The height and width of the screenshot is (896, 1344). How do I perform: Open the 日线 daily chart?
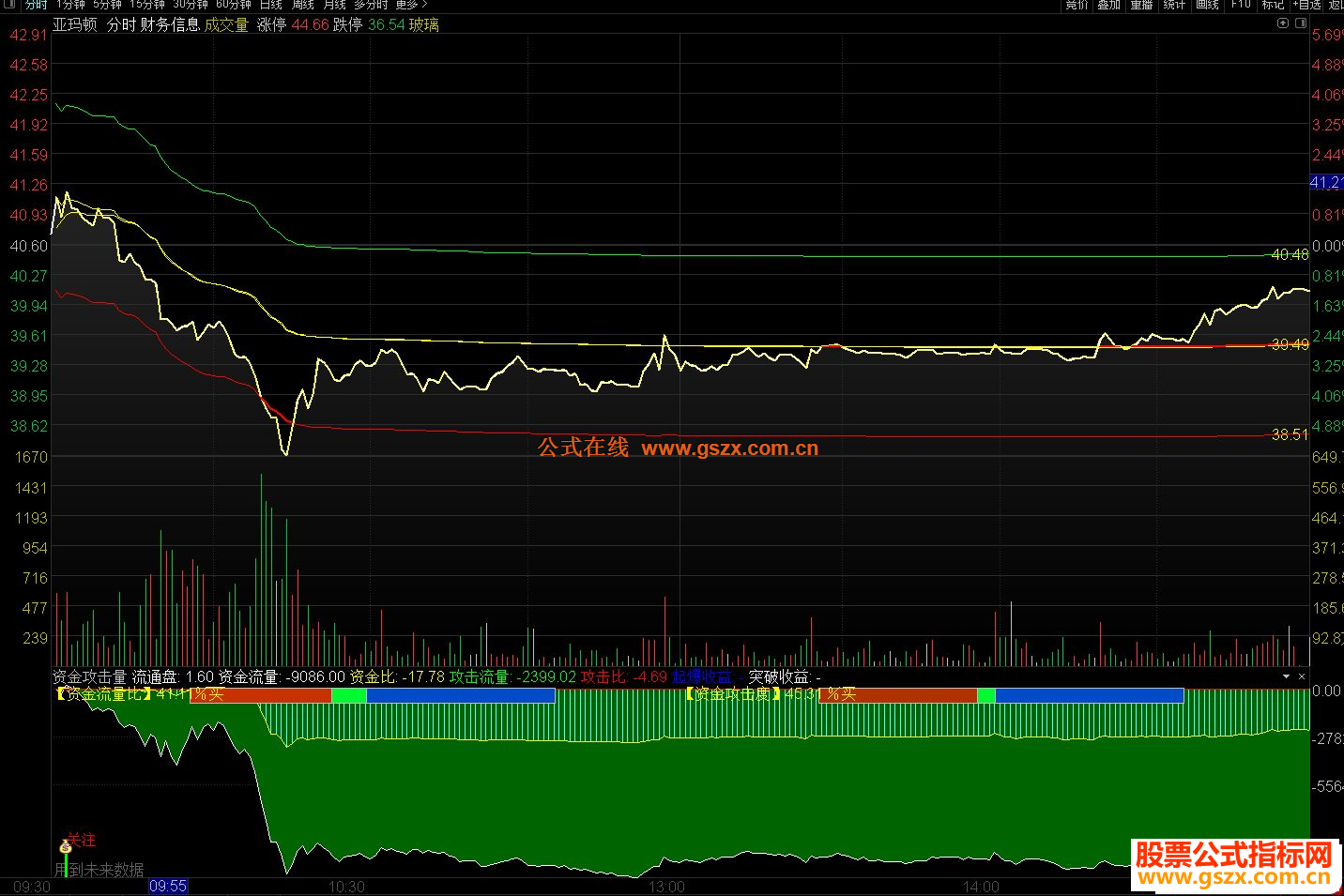(271, 5)
